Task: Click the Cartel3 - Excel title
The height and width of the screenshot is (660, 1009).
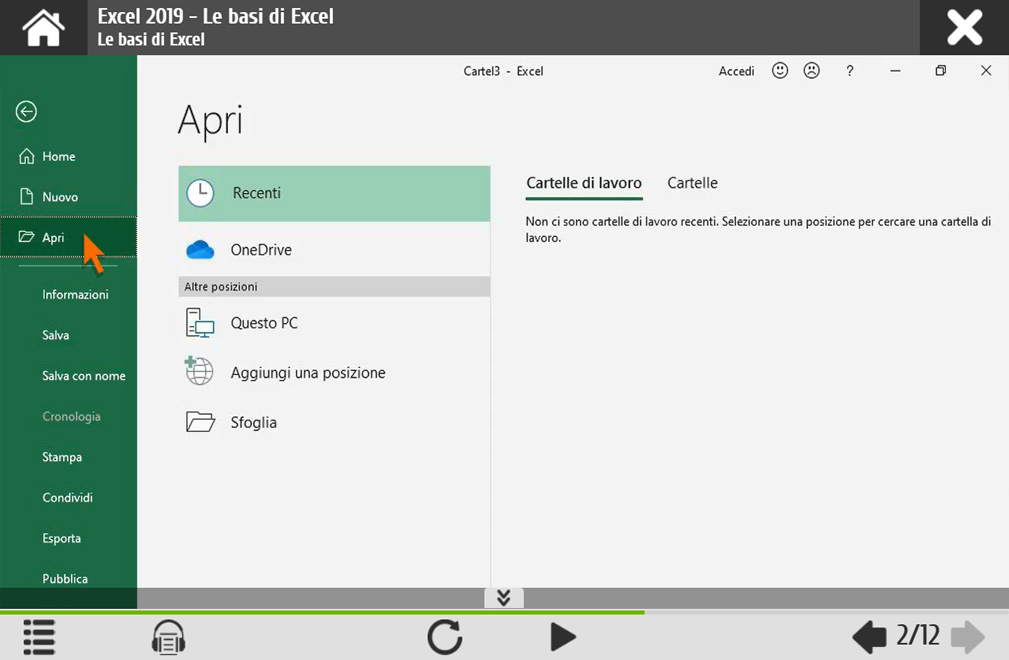Action: click(x=503, y=71)
